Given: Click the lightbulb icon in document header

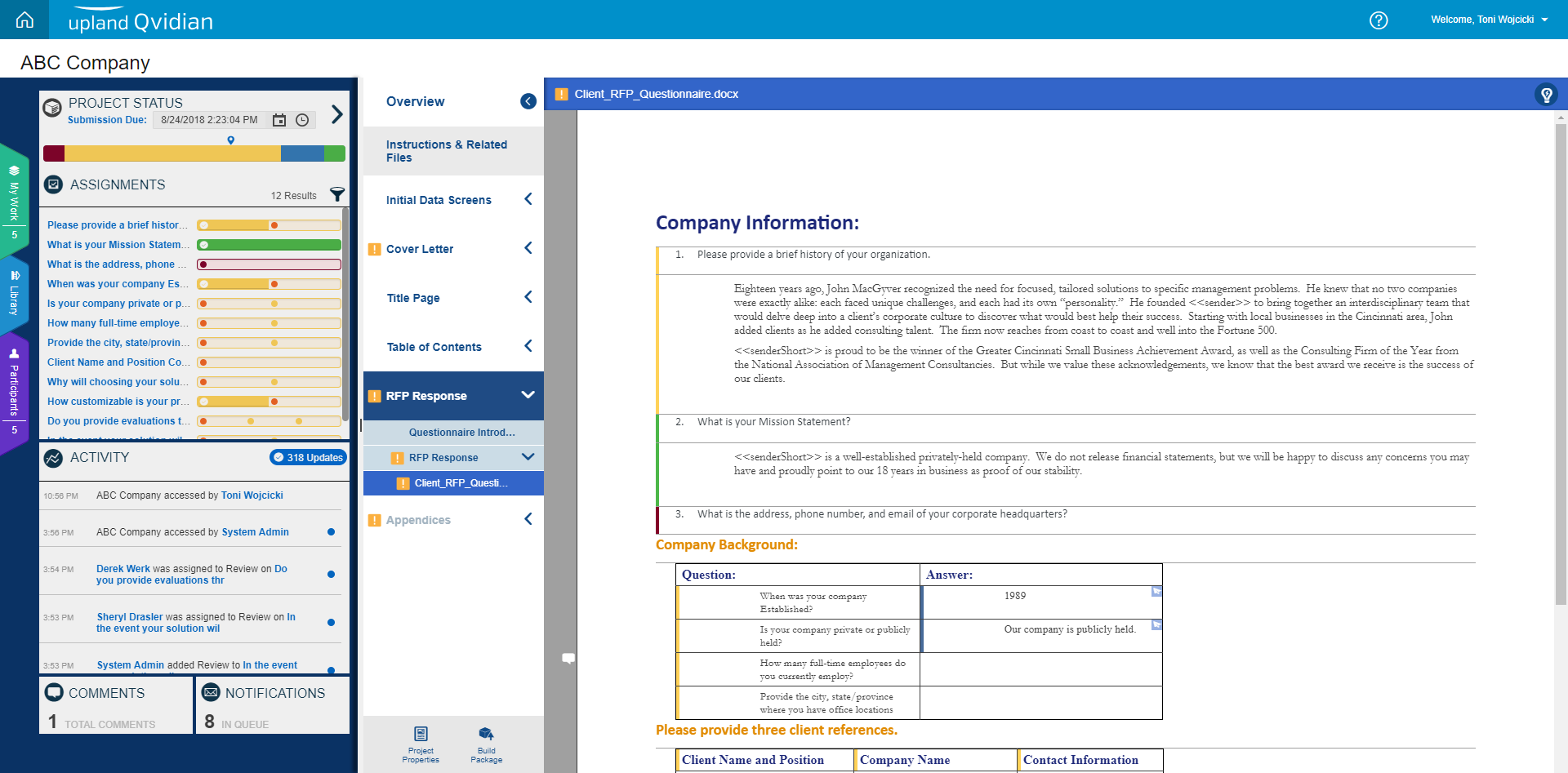Looking at the screenshot, I should pos(1546,95).
